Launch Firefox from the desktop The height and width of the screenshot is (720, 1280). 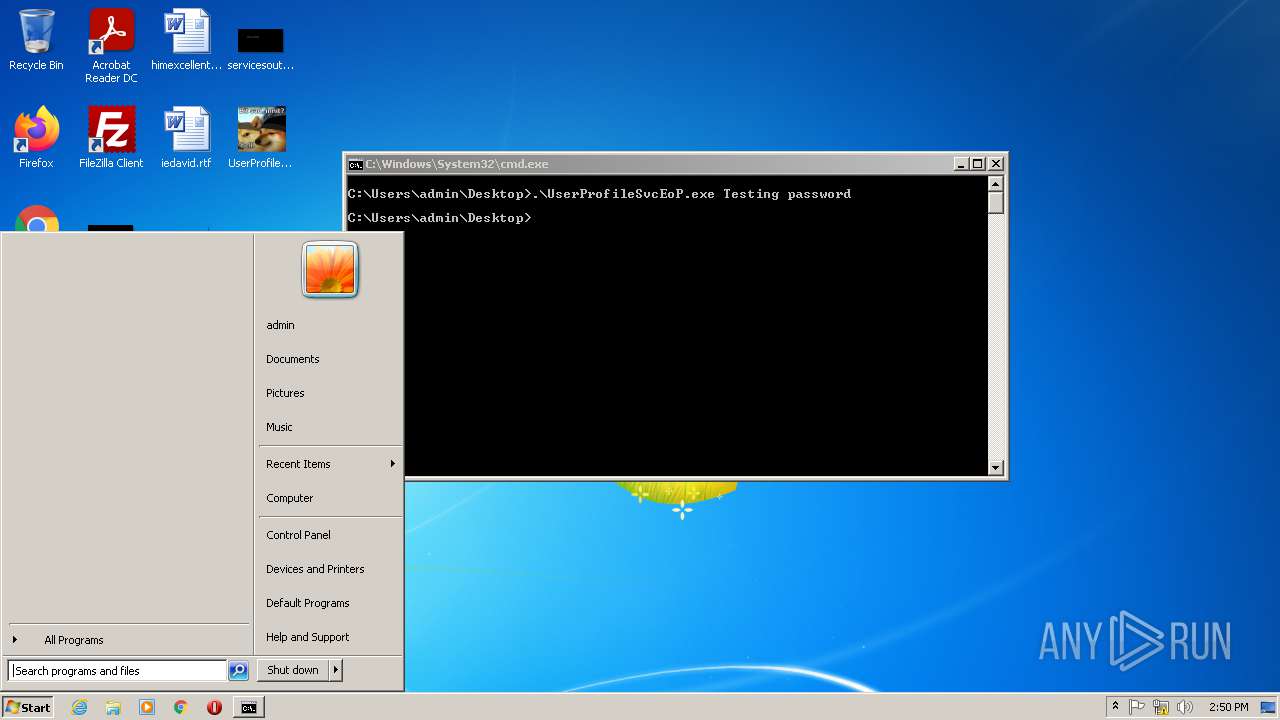point(36,138)
